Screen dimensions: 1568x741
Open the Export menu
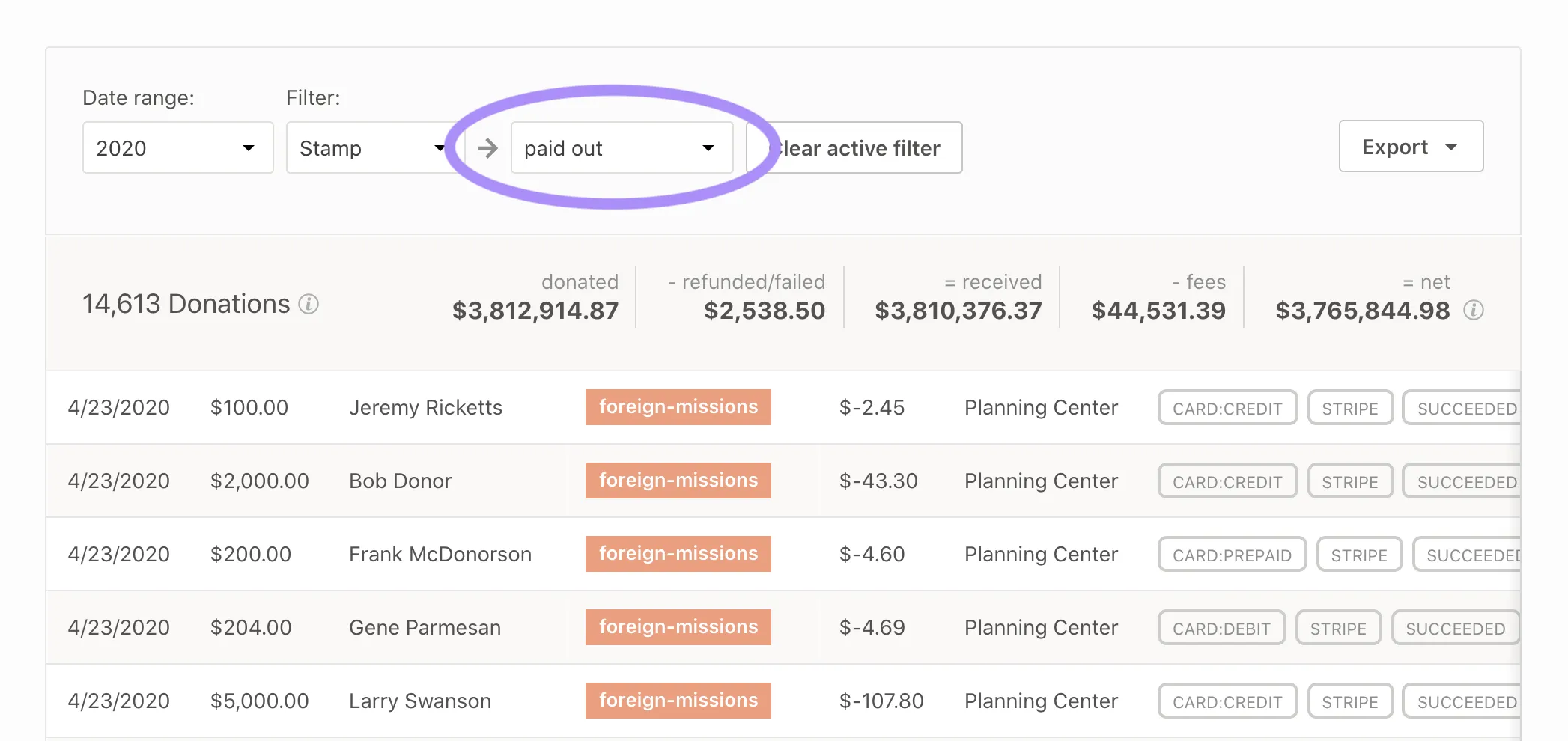pos(1410,147)
